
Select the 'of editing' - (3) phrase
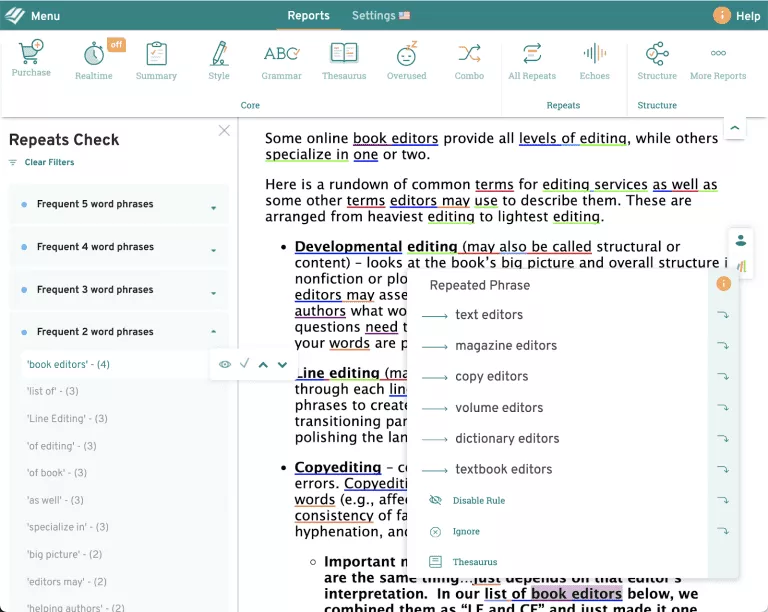(62, 446)
